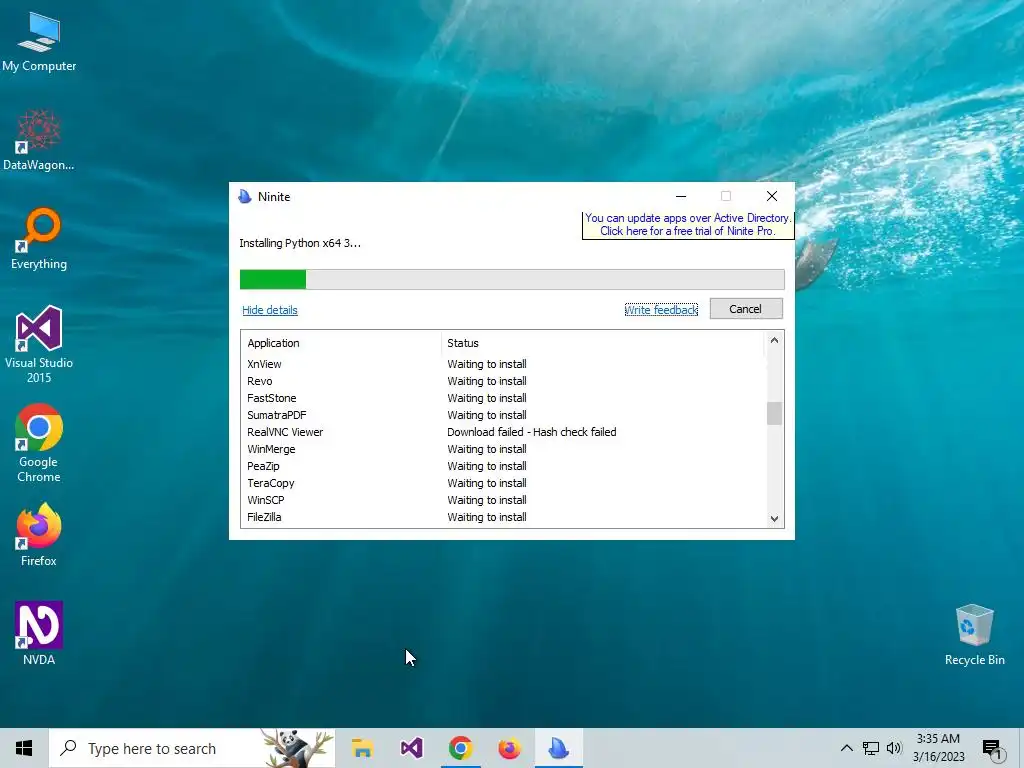Open the Write feedback link
Viewport: 1024px width, 768px height.
click(661, 310)
